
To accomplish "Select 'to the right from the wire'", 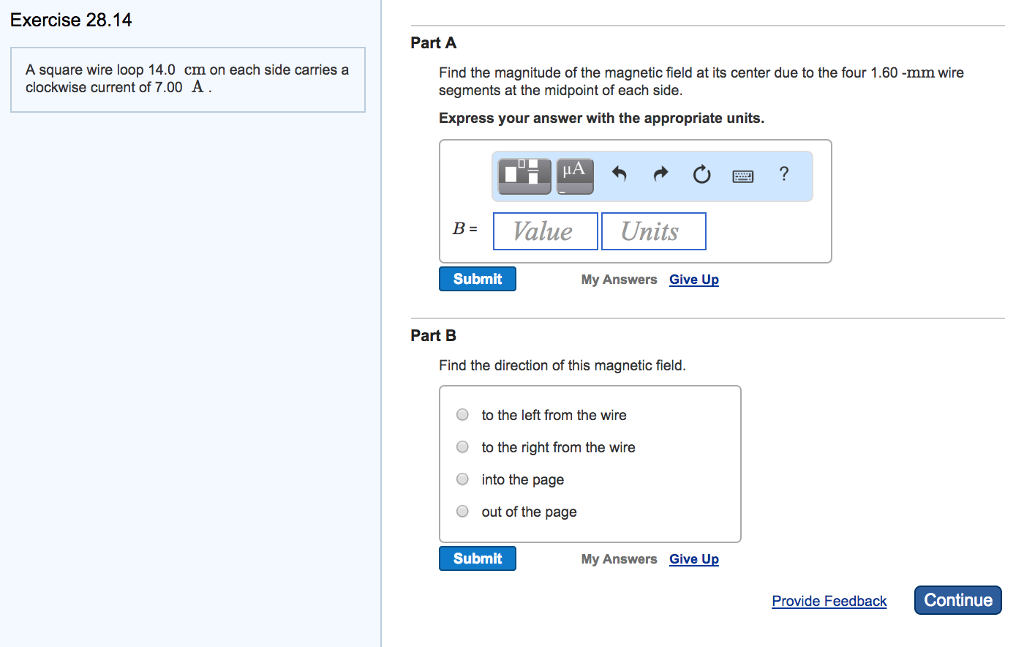I will click(462, 447).
